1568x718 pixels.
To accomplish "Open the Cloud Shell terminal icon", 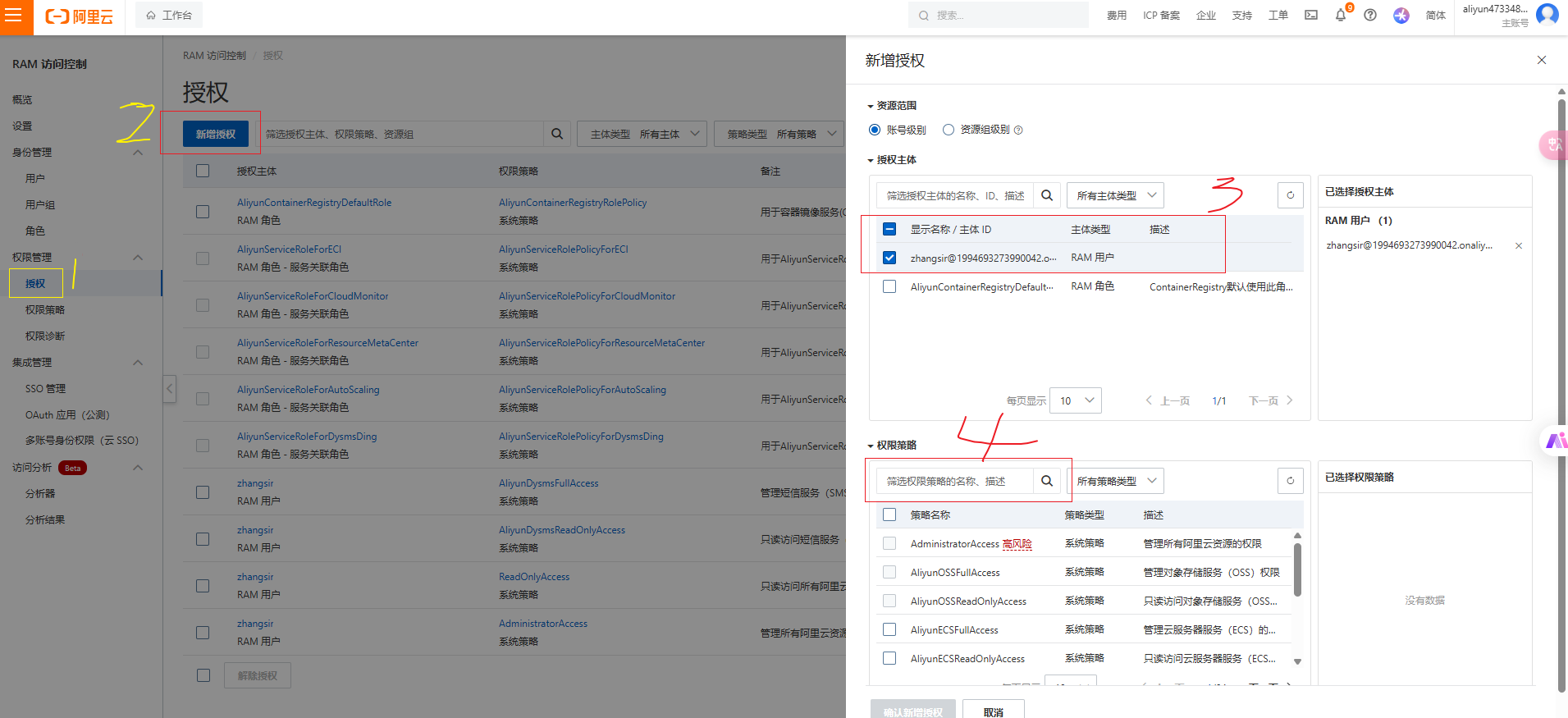I will [1311, 15].
